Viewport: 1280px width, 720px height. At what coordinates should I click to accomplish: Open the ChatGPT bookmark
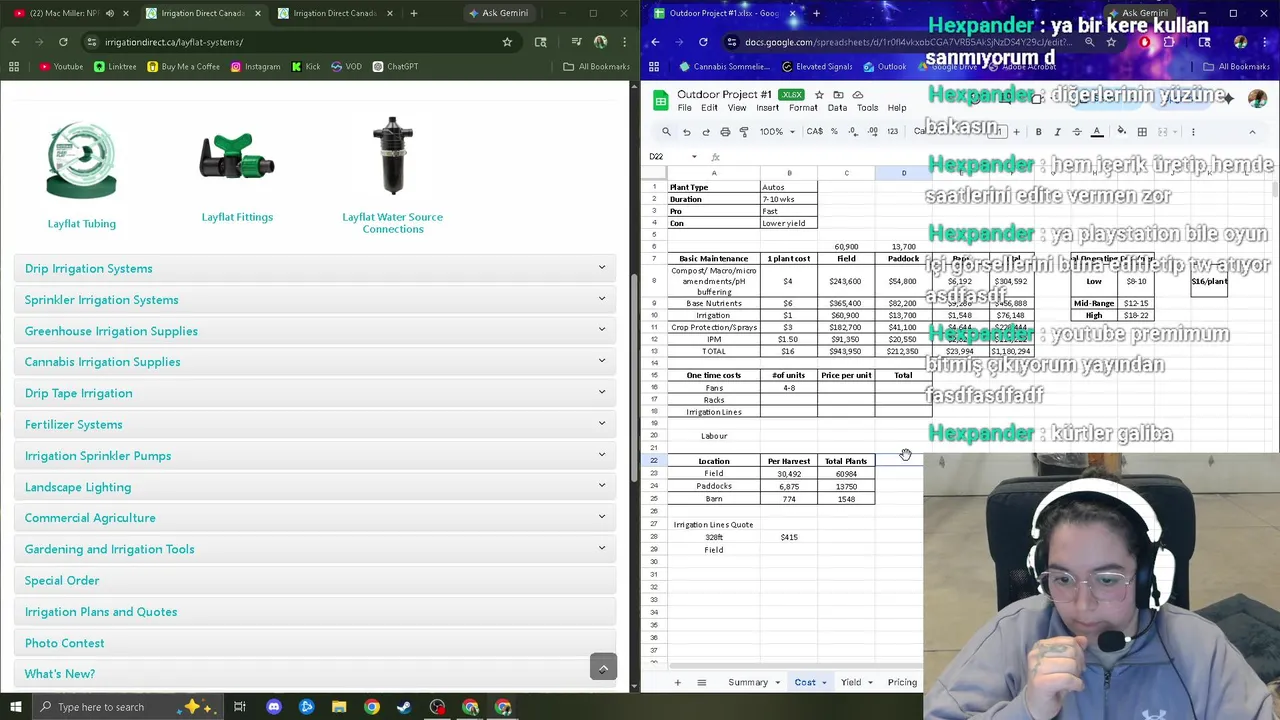coord(395,67)
